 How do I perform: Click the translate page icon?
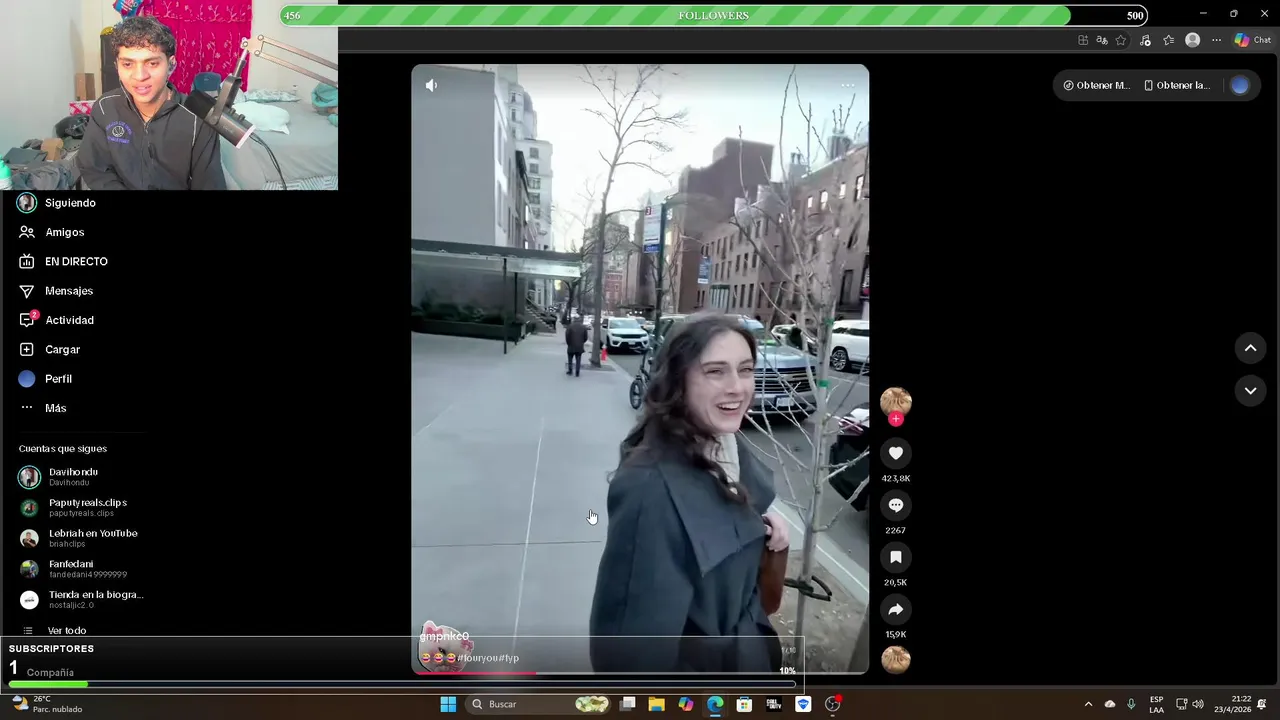tap(1102, 40)
